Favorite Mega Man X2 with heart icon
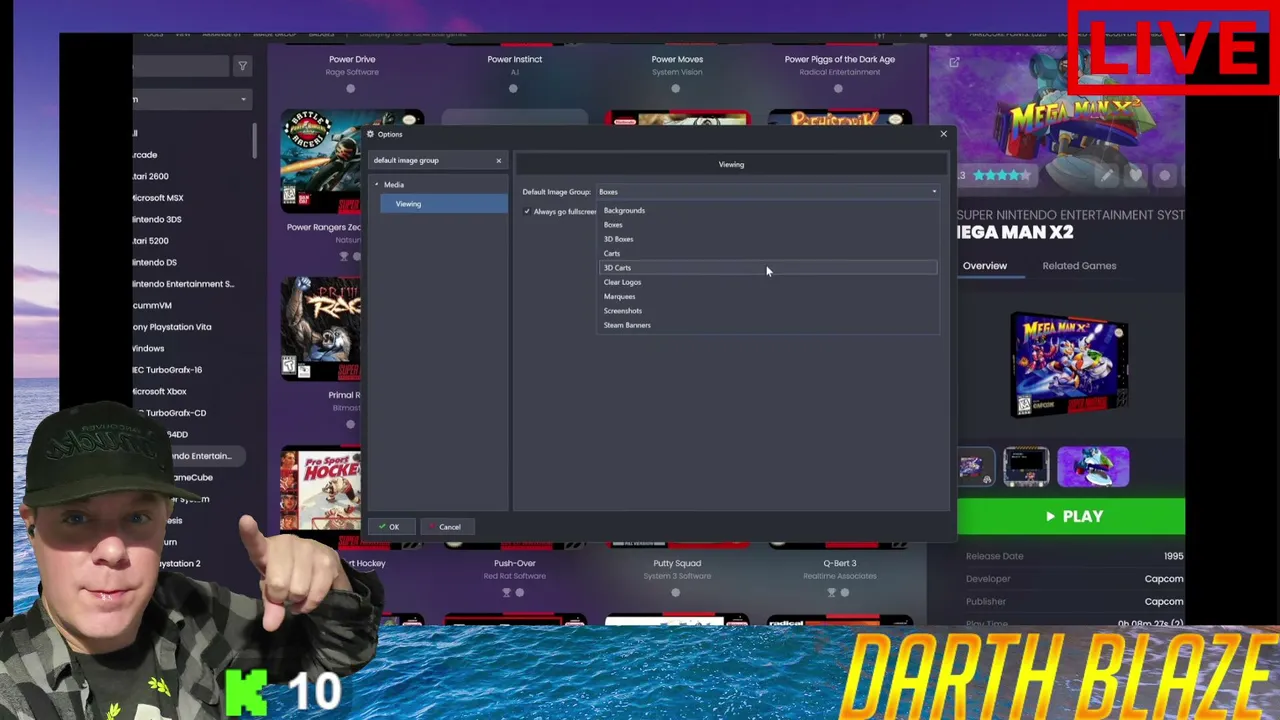The height and width of the screenshot is (720, 1280). [1136, 176]
